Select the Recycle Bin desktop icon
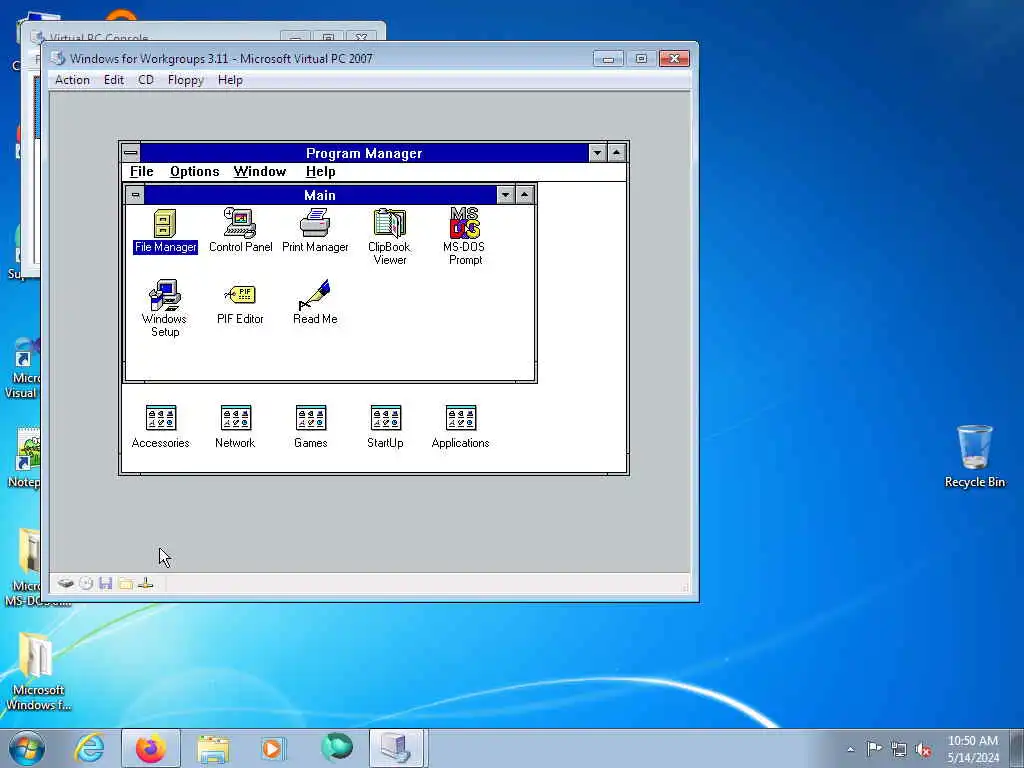1024x768 pixels. click(x=974, y=456)
